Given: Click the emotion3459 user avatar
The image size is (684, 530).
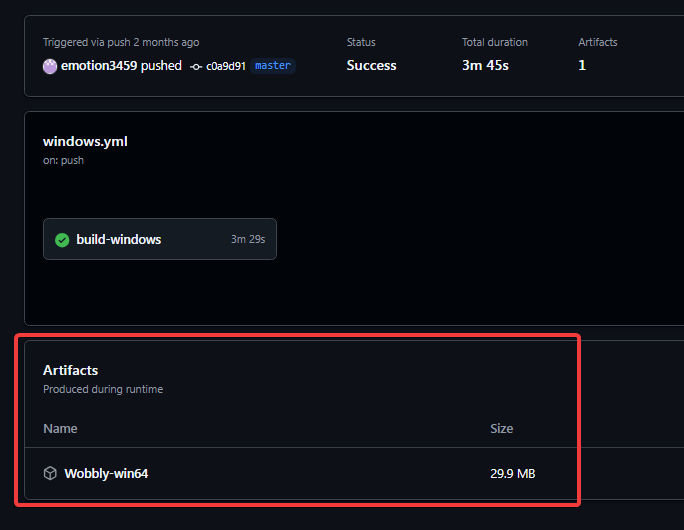Looking at the screenshot, I should pyautogui.click(x=50, y=66).
